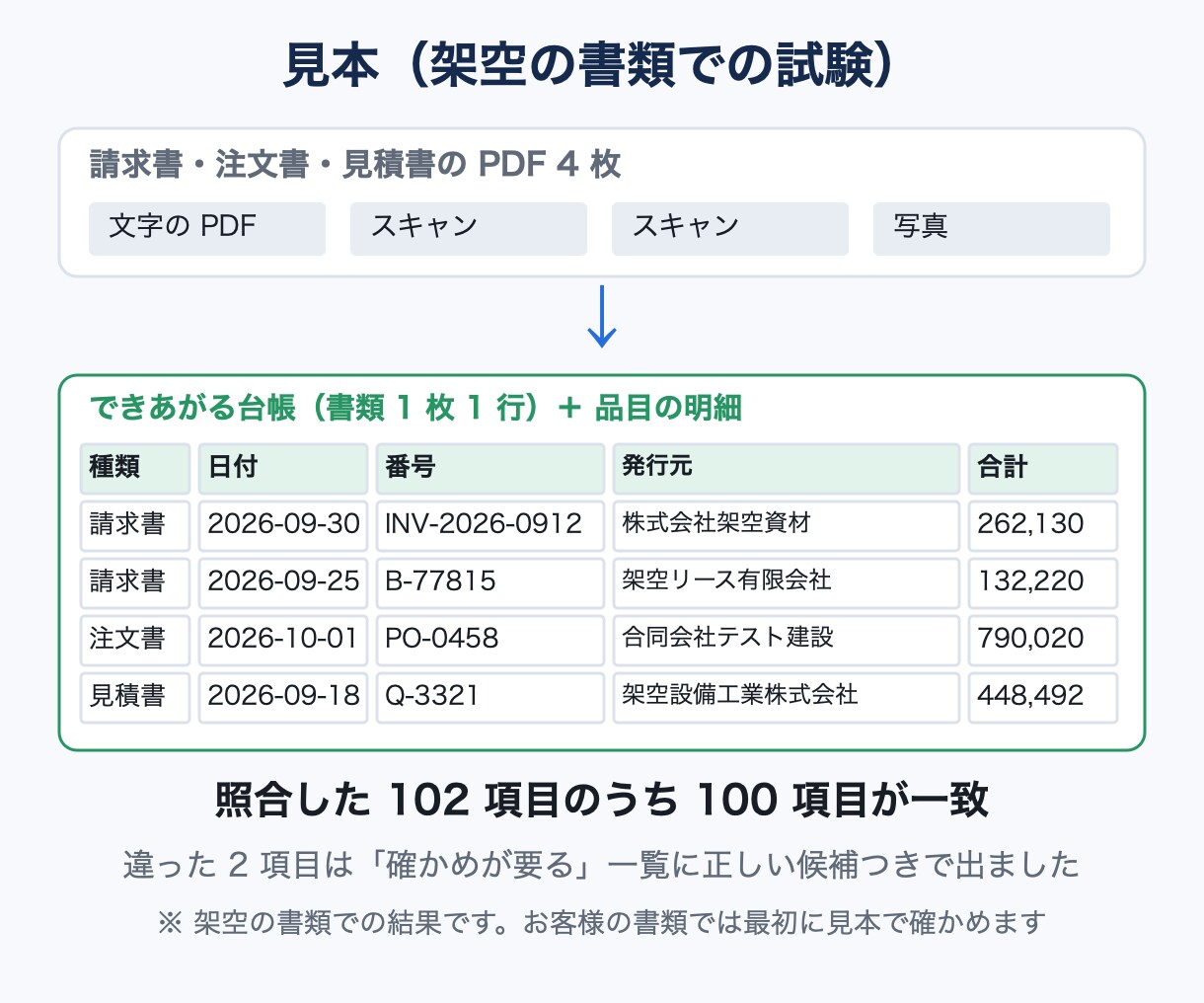Click the 合計 column header

[x=1043, y=468]
